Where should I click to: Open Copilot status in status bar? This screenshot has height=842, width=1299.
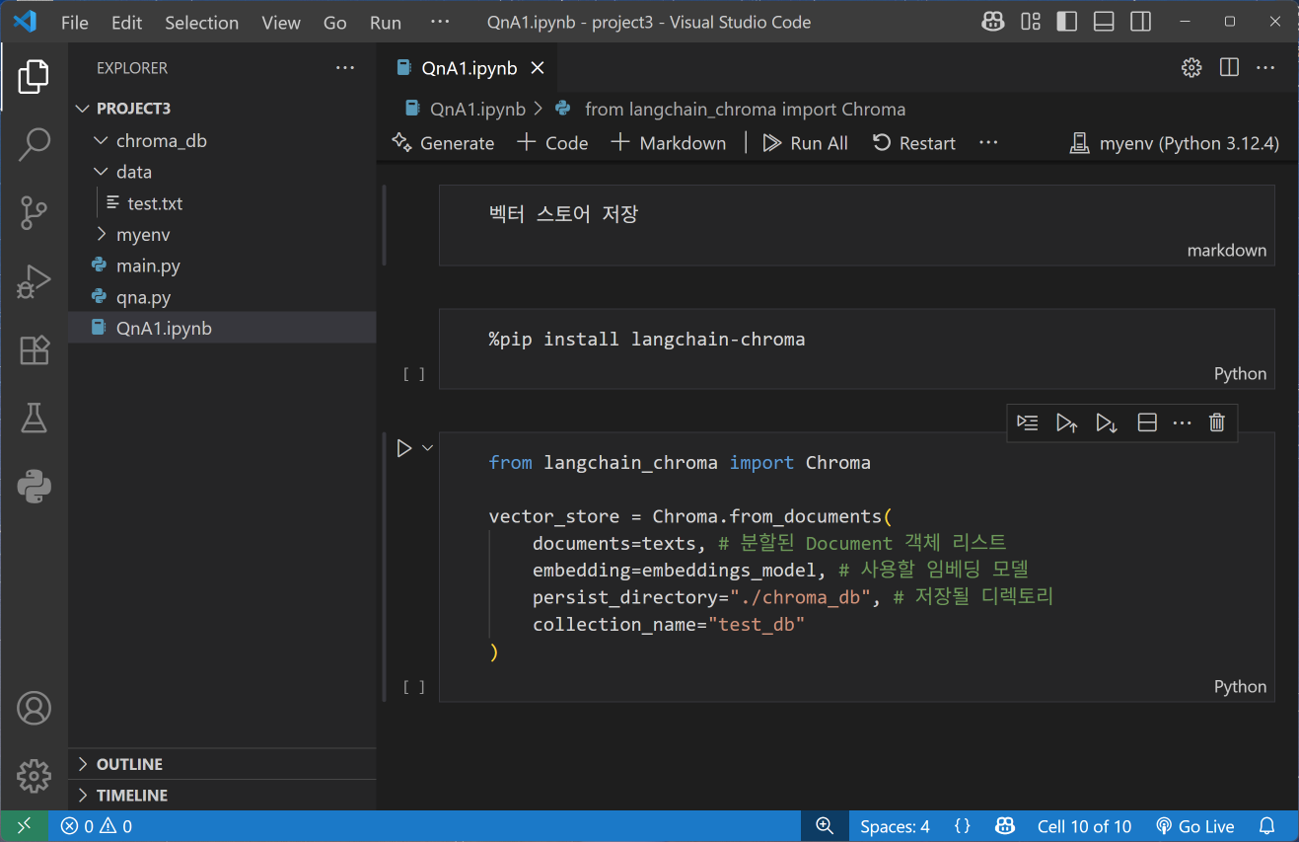point(1005,826)
